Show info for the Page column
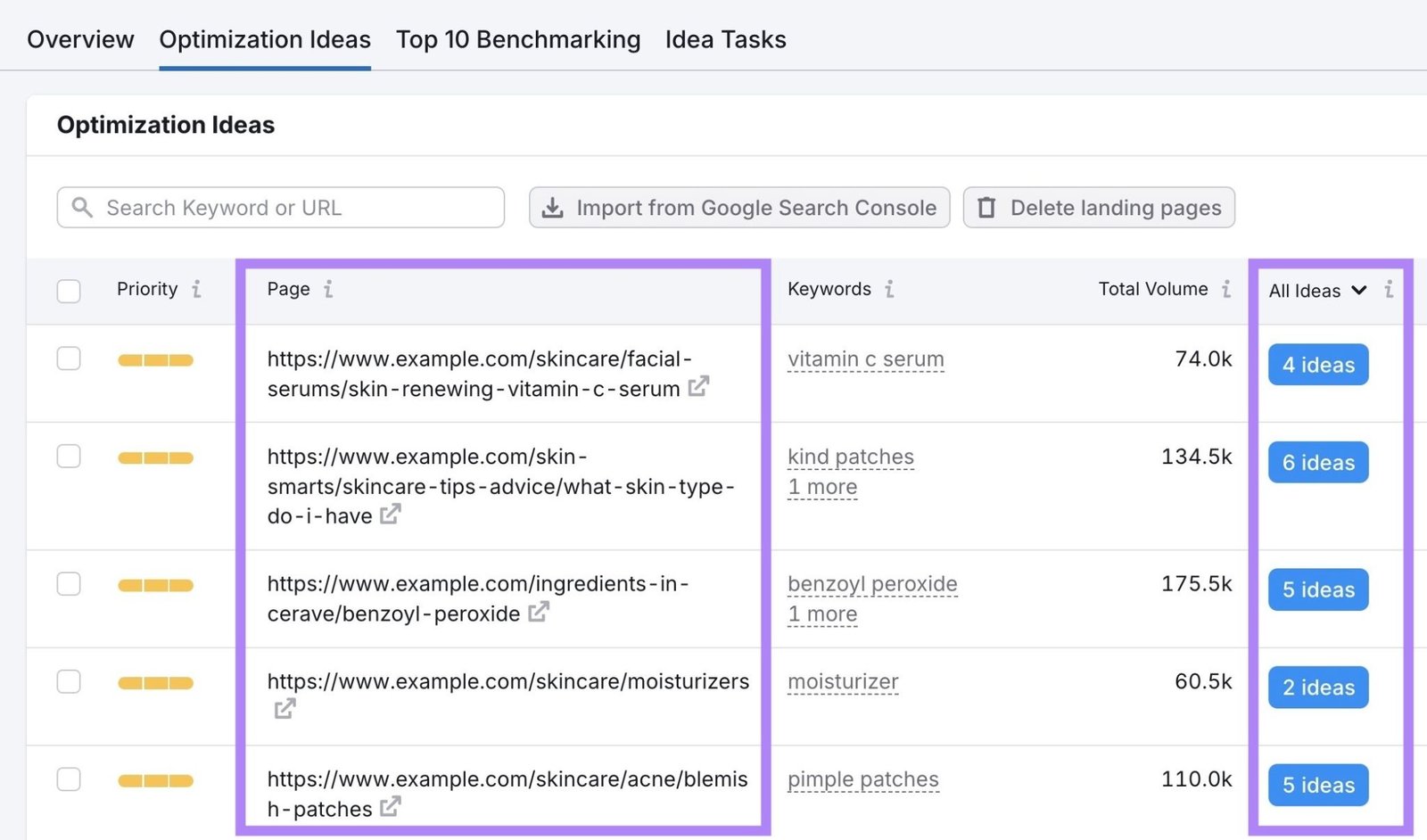Screen dimensions: 1427x840 [x=328, y=289]
